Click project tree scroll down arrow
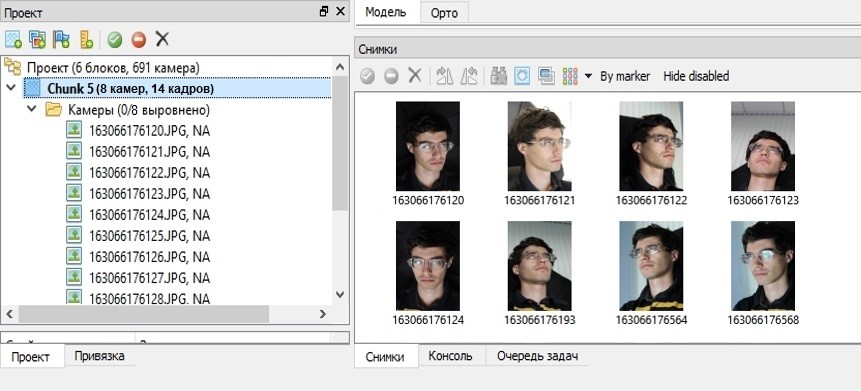The width and height of the screenshot is (861, 391). click(340, 294)
